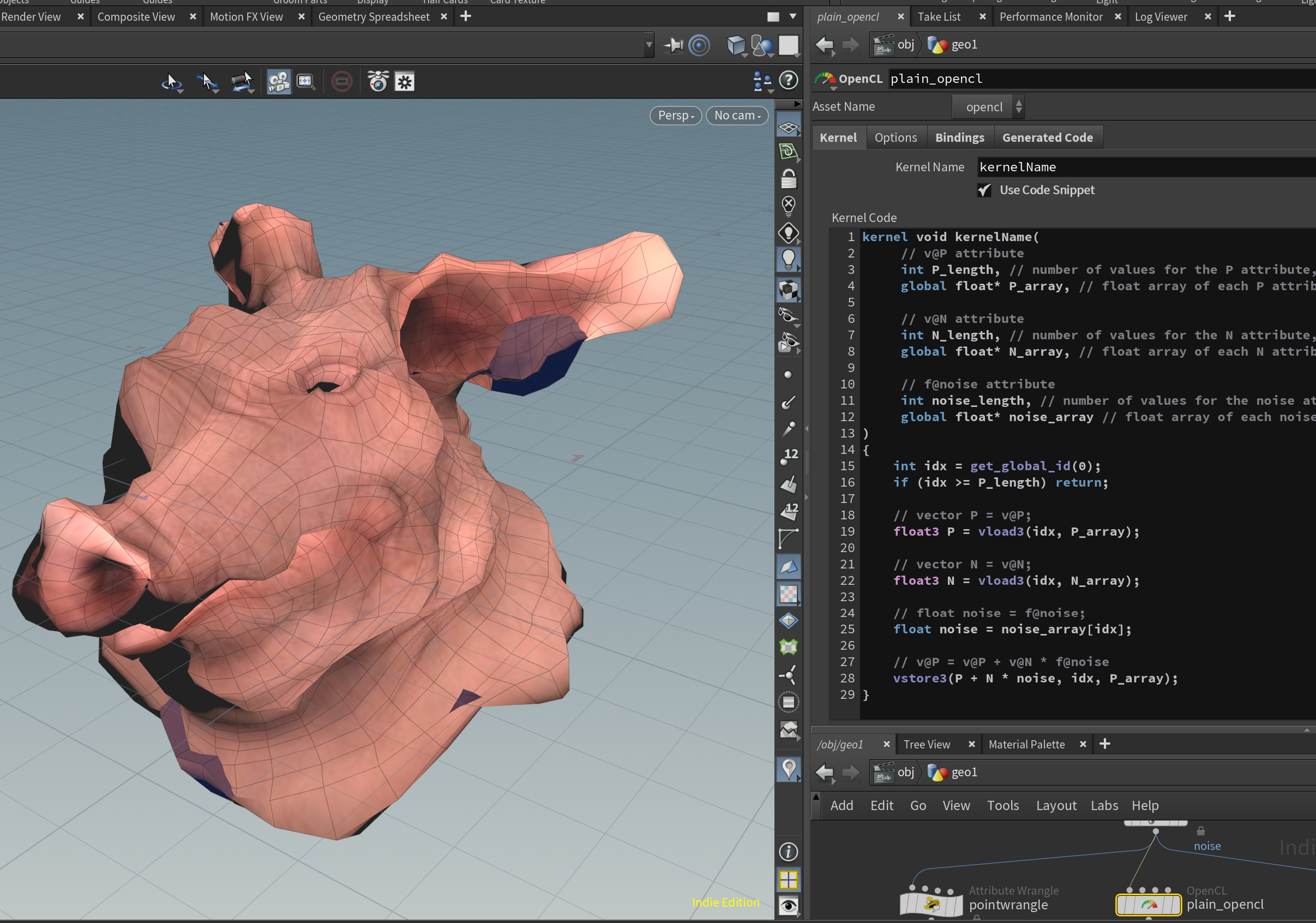Toggle the pin pane icon in viewport header

pos(674,45)
